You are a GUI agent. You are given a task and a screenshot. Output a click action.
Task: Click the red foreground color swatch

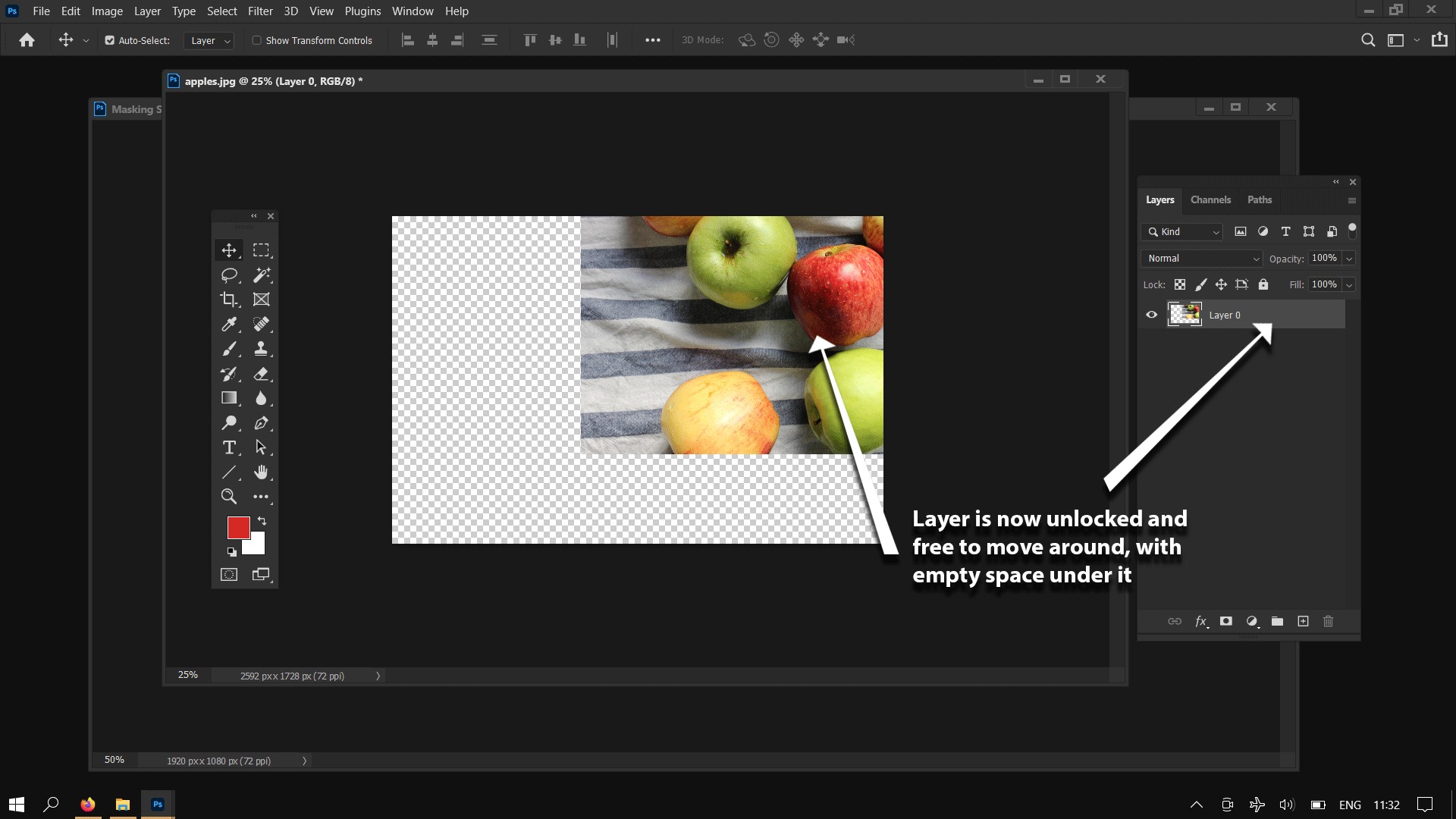(237, 527)
